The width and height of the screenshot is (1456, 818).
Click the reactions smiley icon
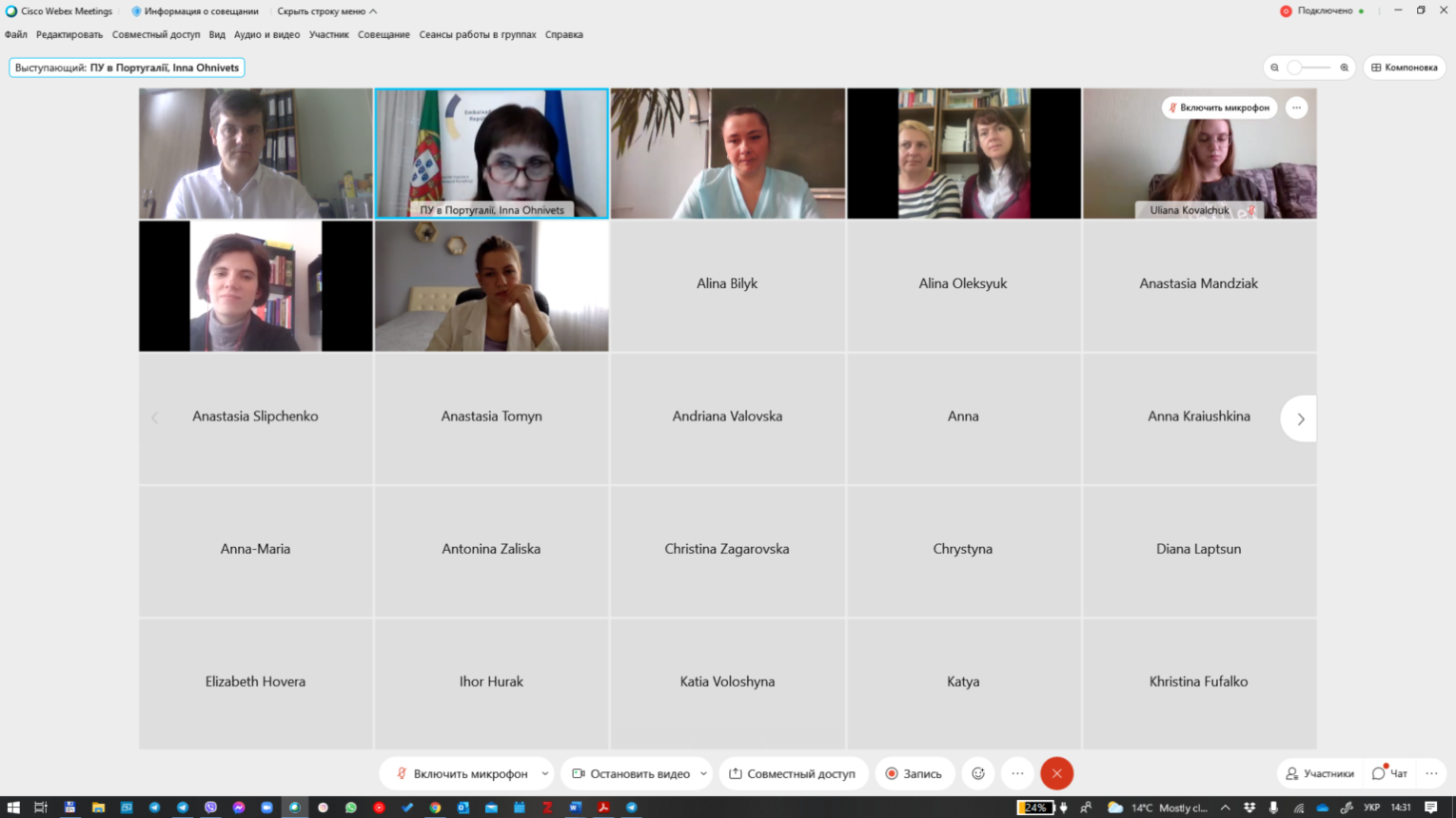click(977, 773)
